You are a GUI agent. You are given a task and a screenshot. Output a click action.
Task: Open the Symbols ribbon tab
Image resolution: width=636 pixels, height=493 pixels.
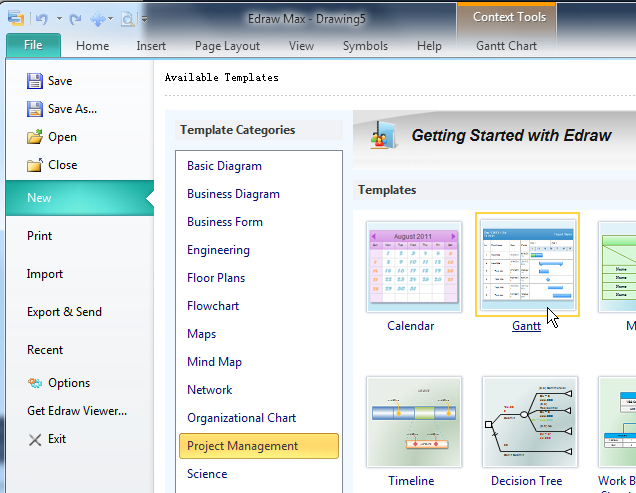[x=365, y=46]
